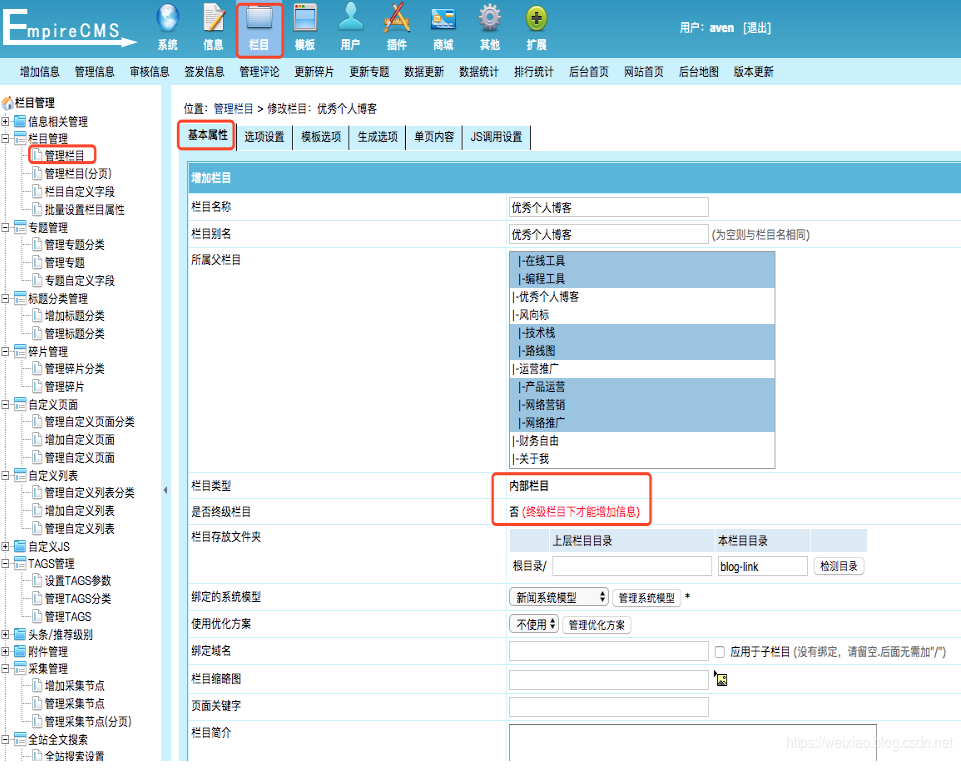Open the 新闻系统模型 dropdown
This screenshot has height=771, width=961.
(559, 597)
